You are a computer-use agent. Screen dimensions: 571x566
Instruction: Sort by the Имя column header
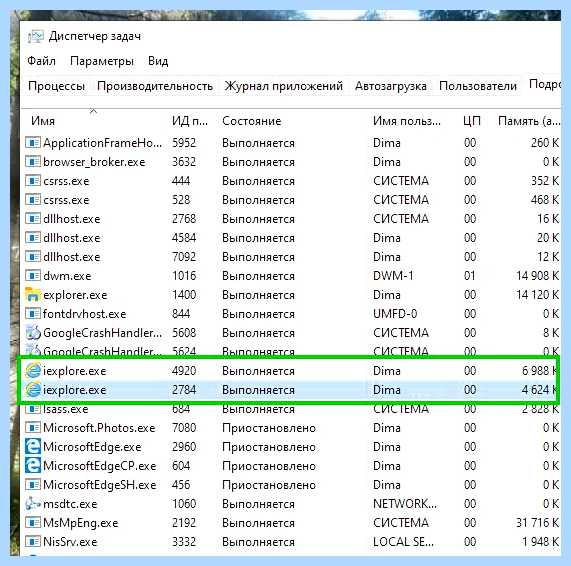(43, 121)
